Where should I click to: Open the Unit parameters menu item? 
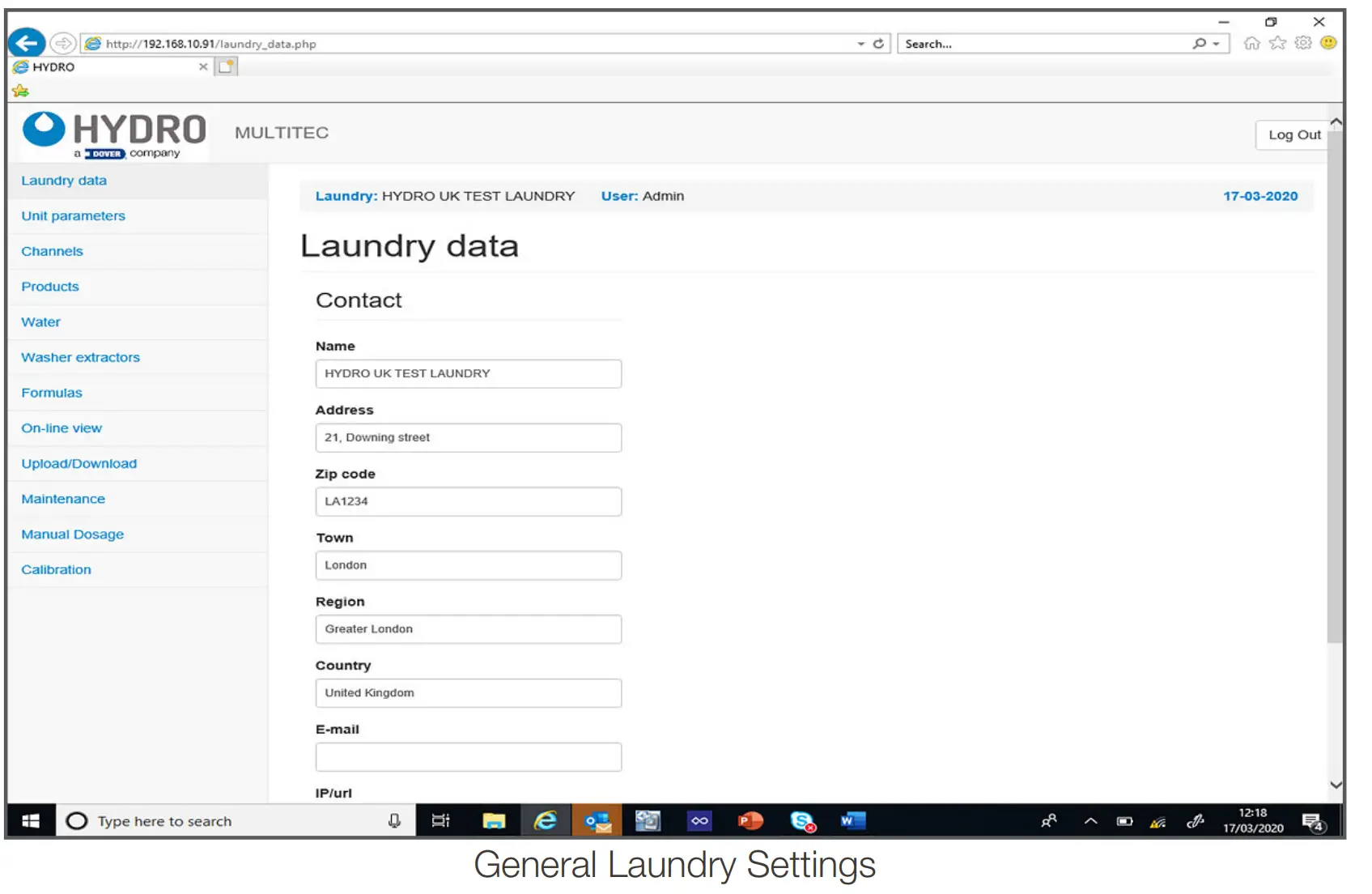coord(73,216)
